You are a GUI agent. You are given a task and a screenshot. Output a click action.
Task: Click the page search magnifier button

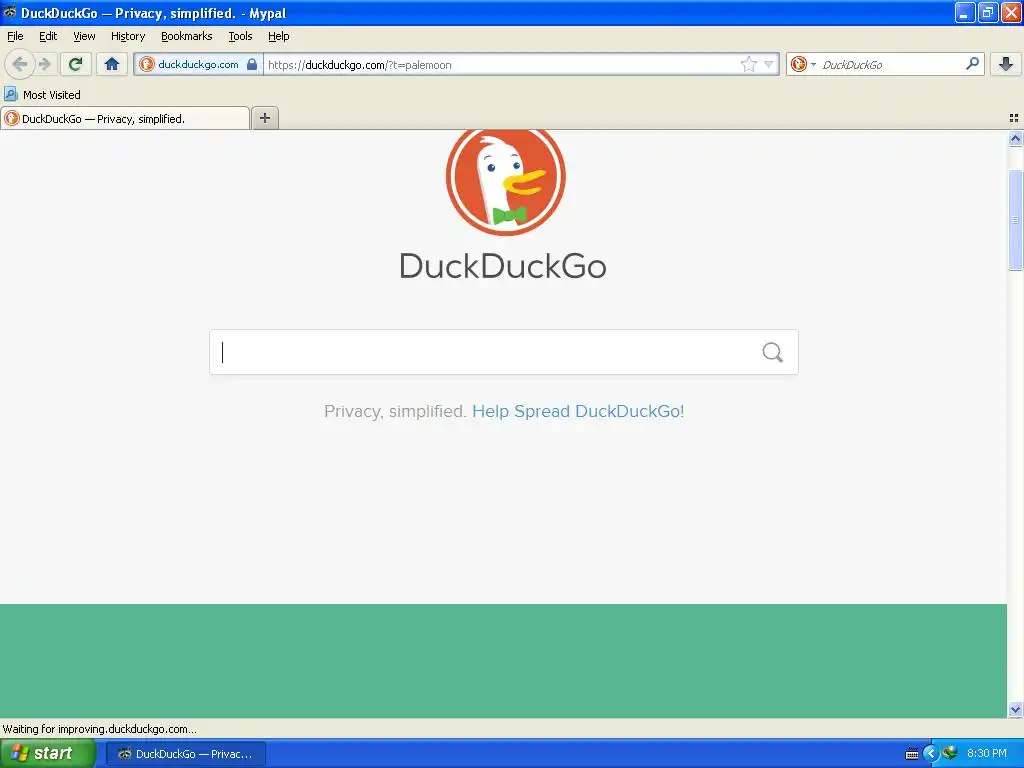[x=773, y=352]
